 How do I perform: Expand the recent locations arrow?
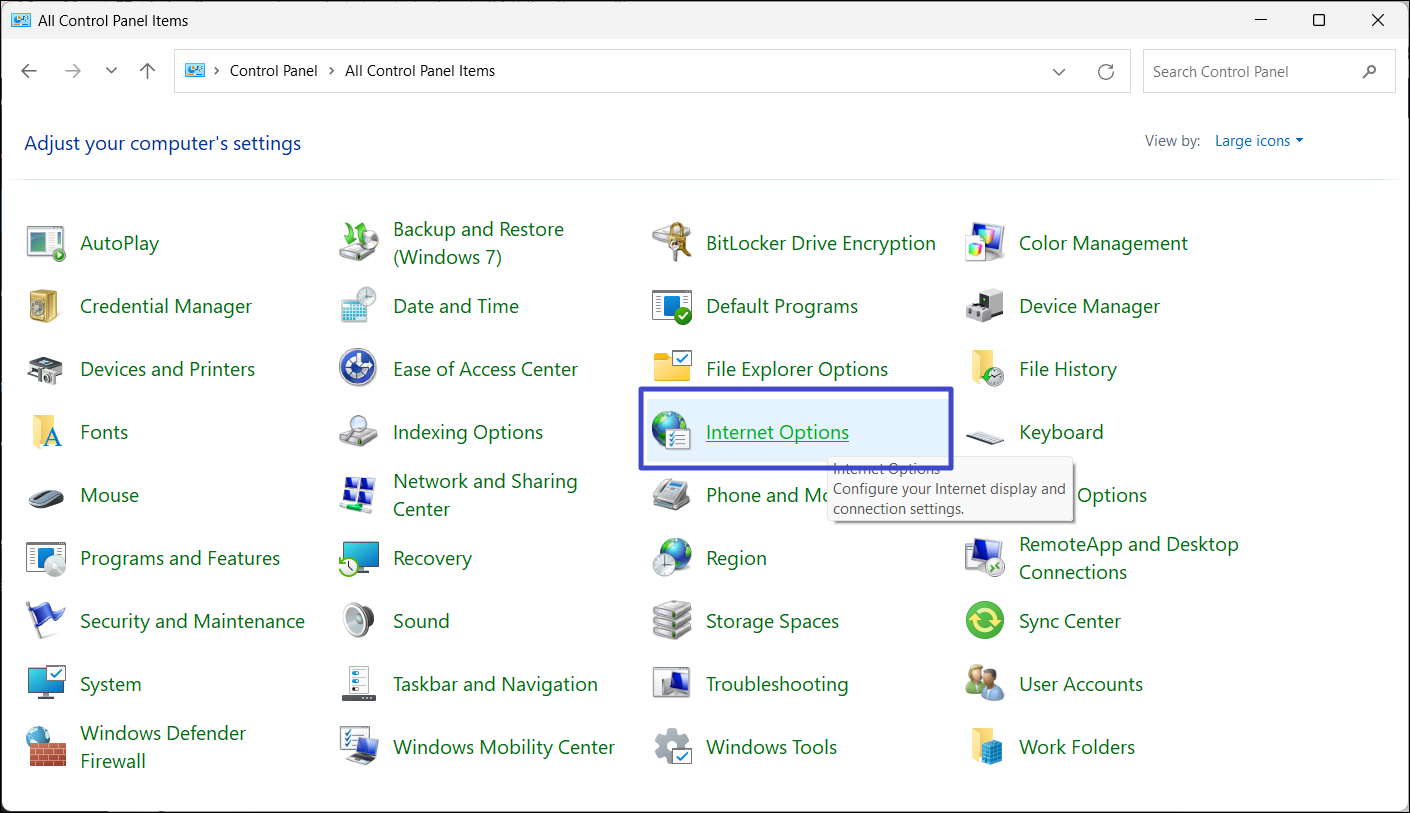point(111,71)
